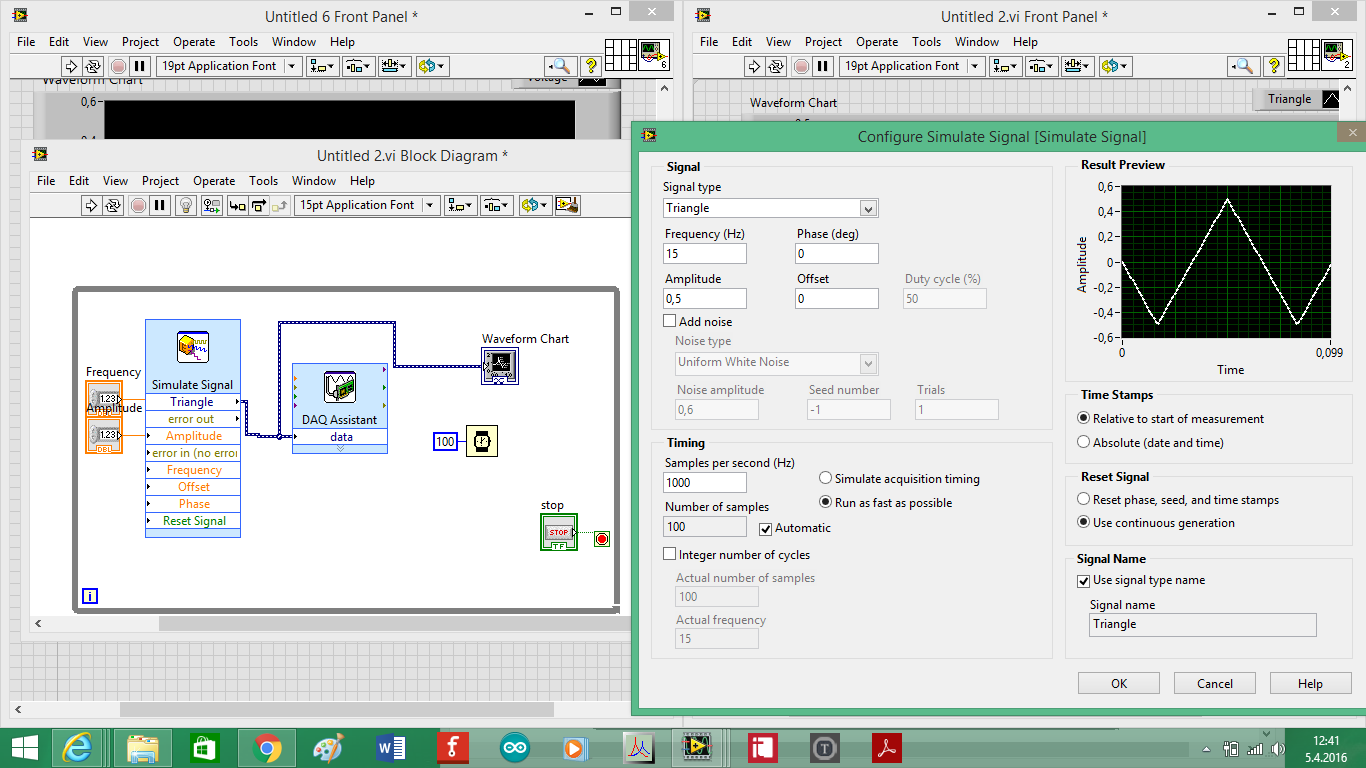The image size is (1366, 768).
Task: Click search magnifier in Untitled 2 Front Panel
Action: coord(1243,66)
